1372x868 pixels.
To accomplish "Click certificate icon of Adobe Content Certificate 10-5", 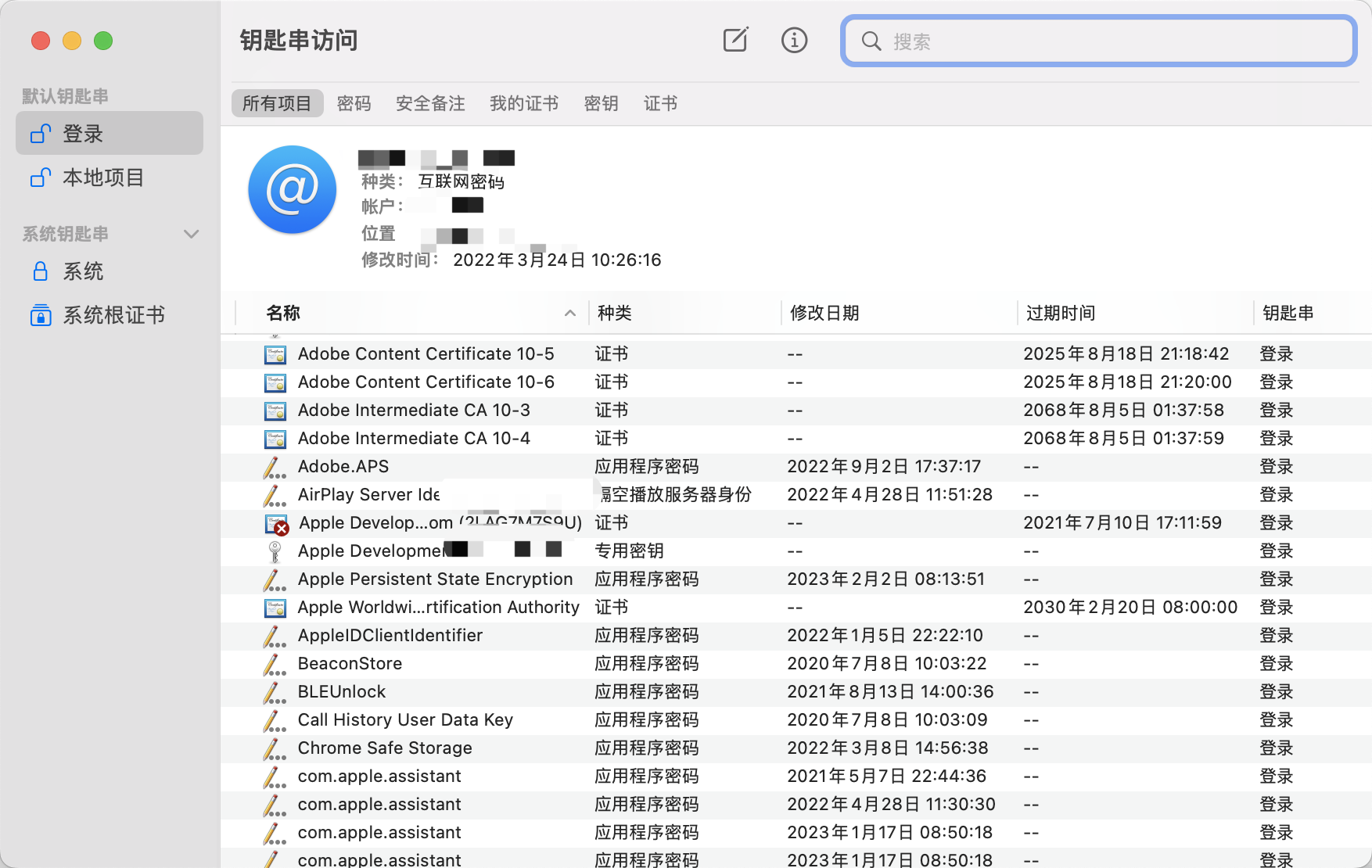I will point(275,354).
